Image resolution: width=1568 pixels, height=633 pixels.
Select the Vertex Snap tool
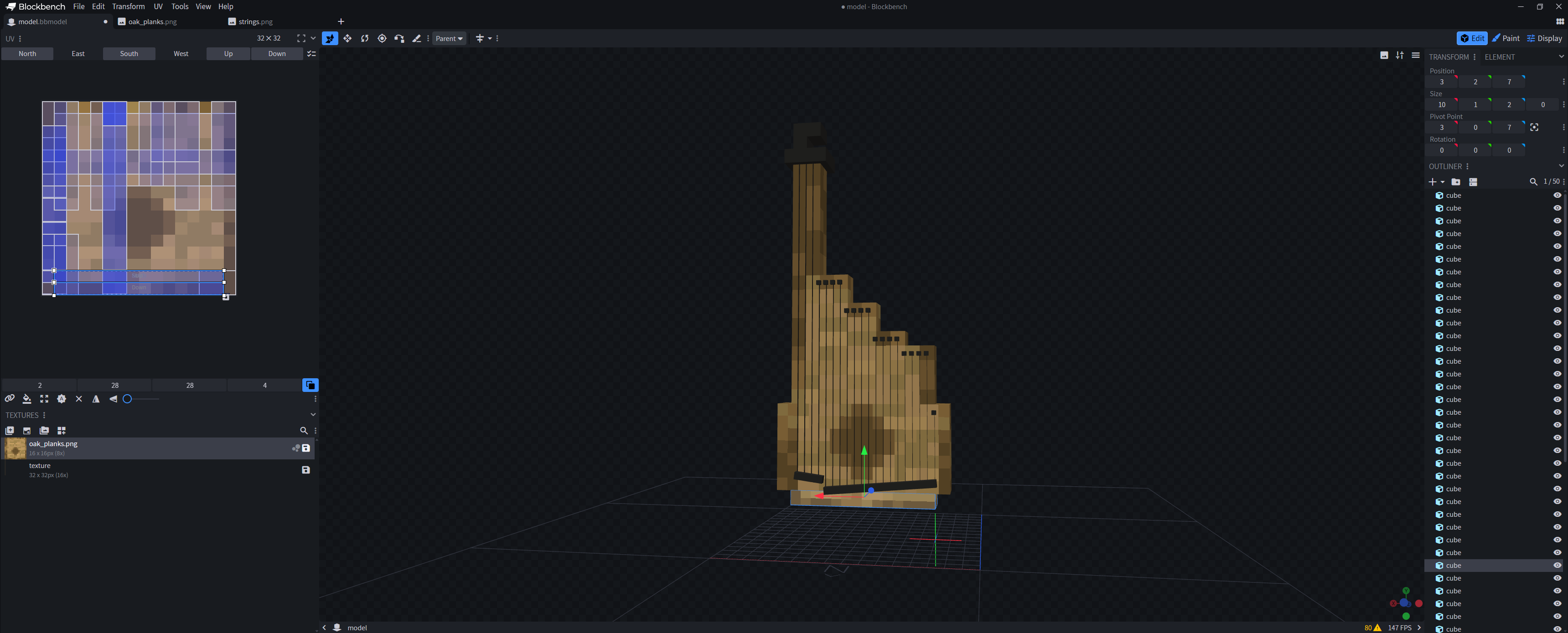[399, 38]
